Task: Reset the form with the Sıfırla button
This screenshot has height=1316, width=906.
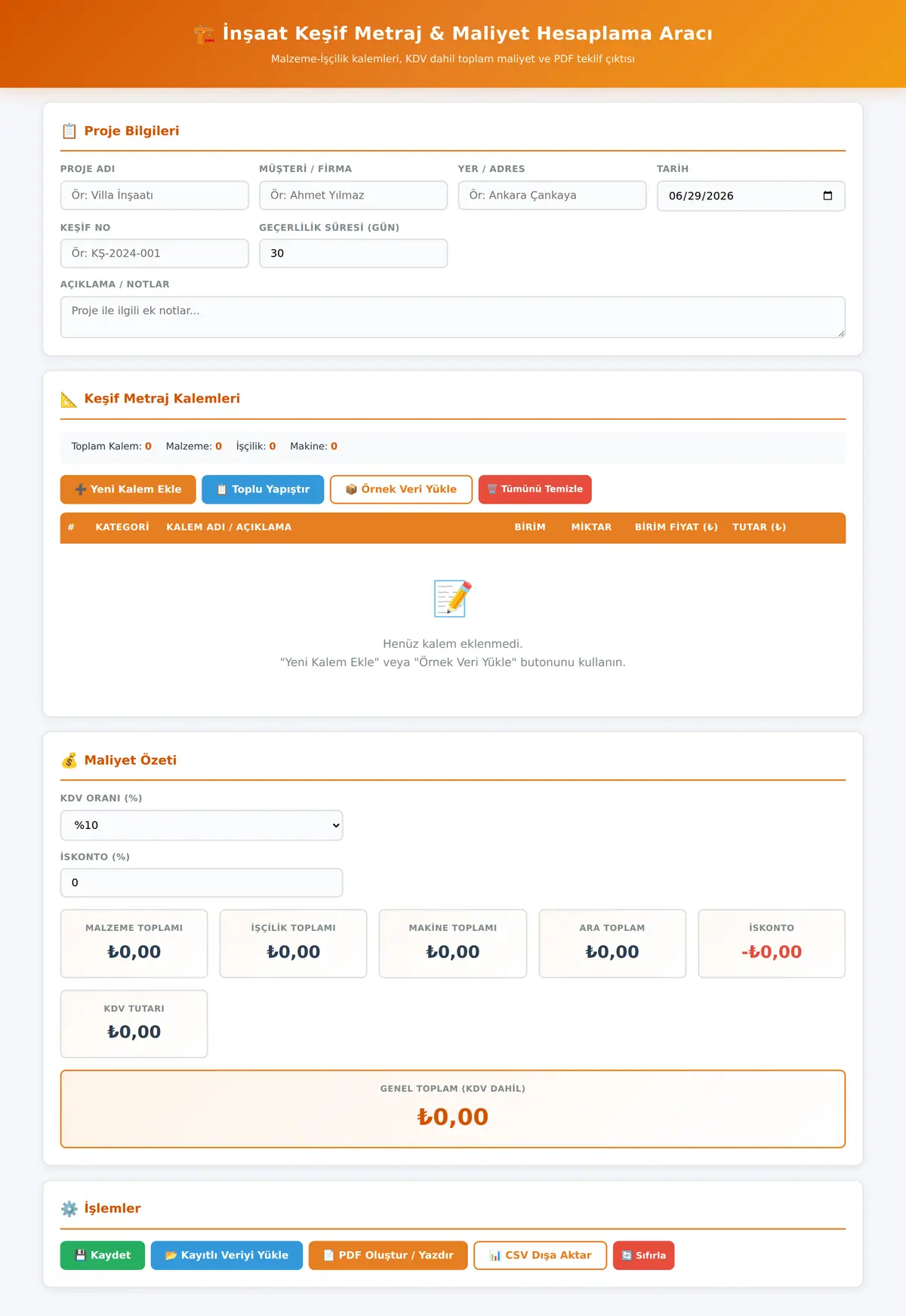Action: (644, 1256)
